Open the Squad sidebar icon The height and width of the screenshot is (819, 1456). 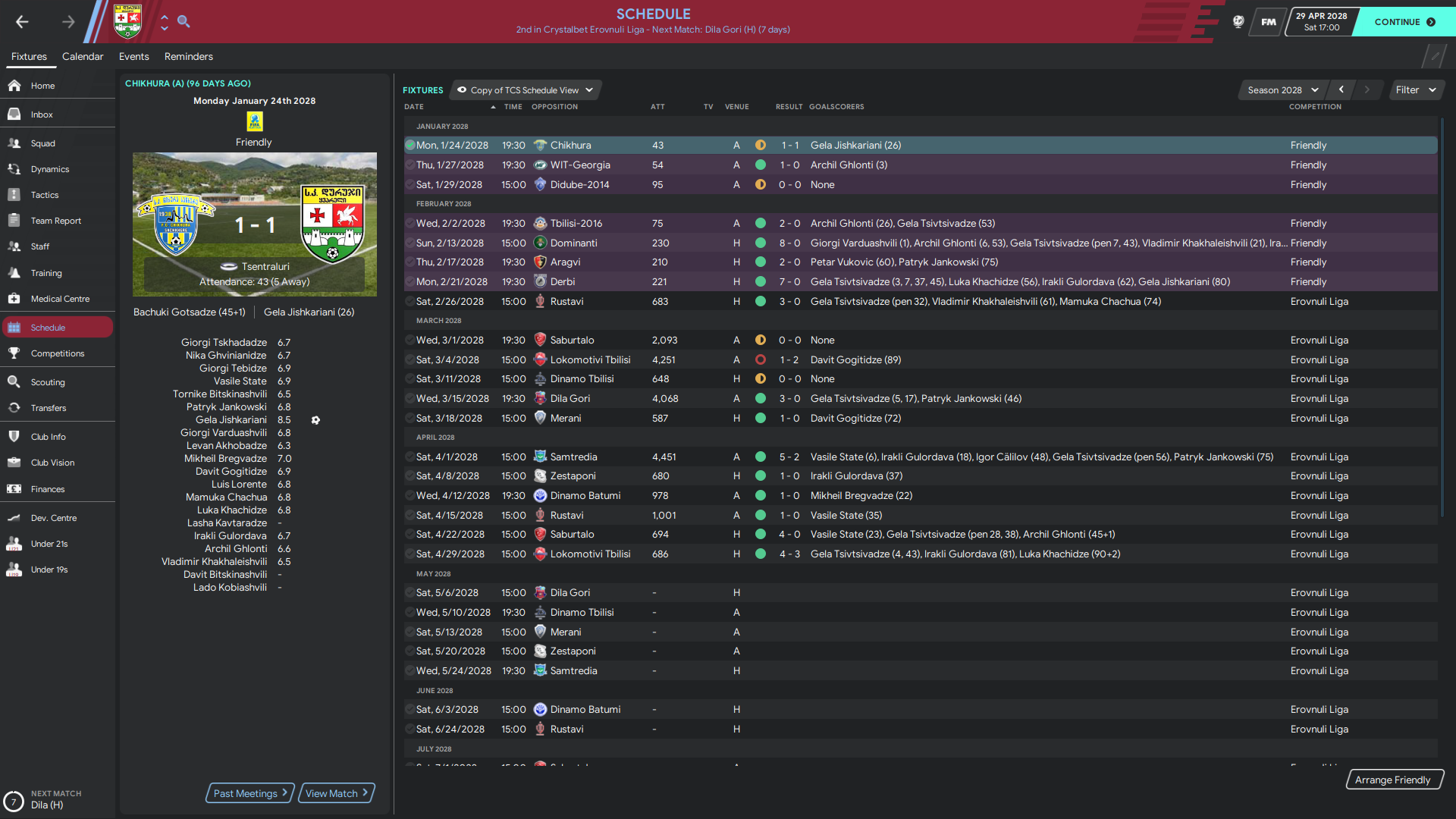click(14, 143)
